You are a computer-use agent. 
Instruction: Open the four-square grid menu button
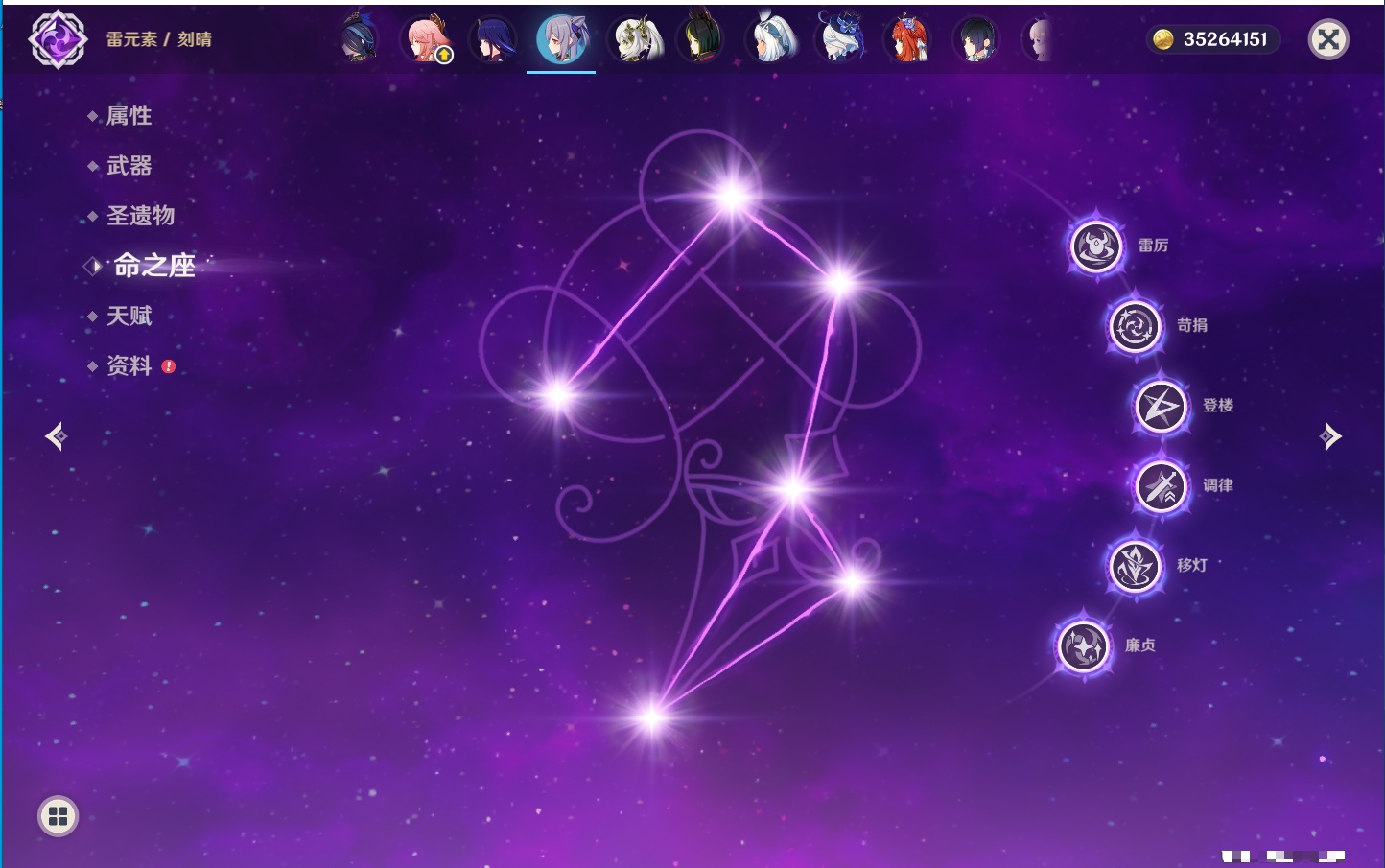click(58, 816)
